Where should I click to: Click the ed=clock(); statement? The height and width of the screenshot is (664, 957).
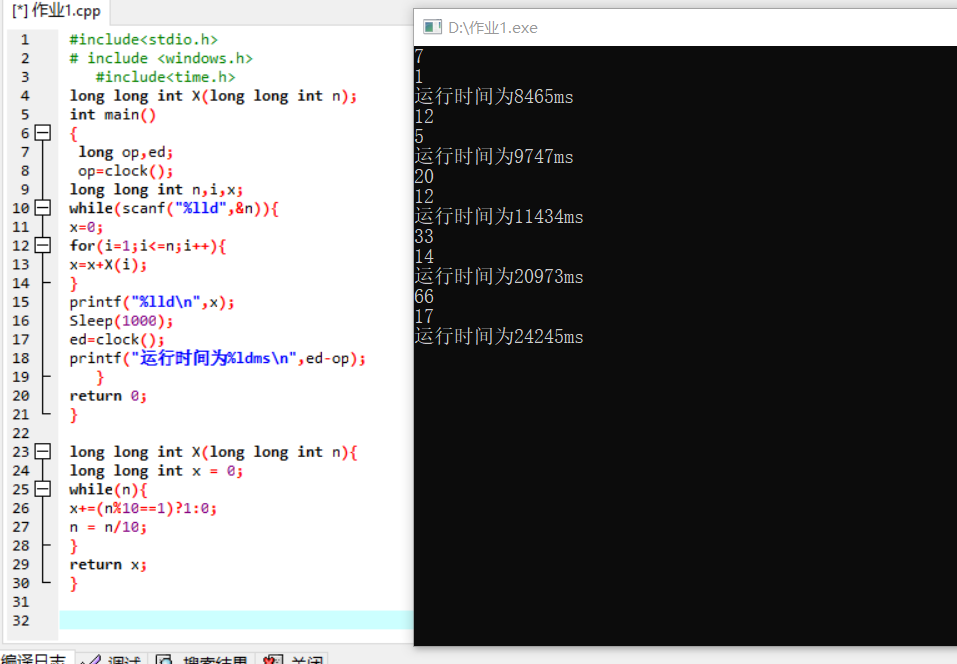117,340
